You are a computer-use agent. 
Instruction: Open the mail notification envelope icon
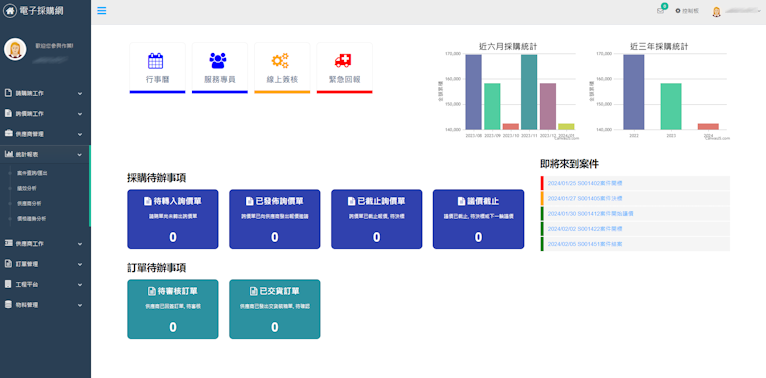[x=660, y=11]
